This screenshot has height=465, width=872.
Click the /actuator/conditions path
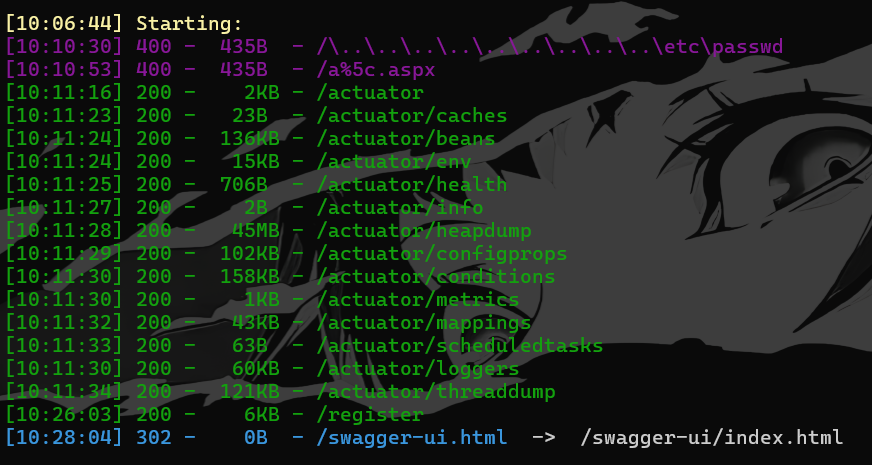[435, 277]
